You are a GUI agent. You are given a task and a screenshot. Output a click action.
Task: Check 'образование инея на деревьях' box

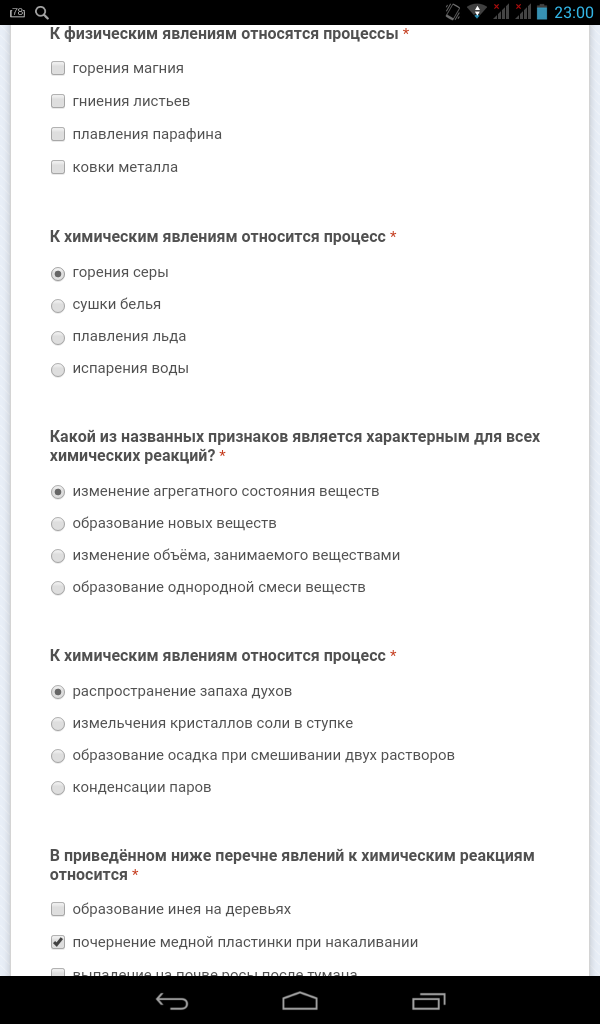coord(58,909)
